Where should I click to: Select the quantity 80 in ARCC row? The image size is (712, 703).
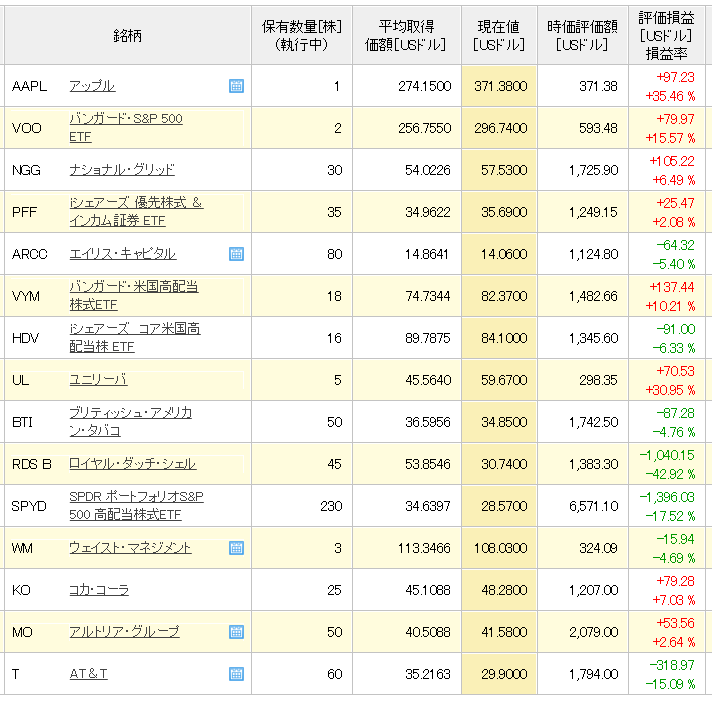(x=335, y=254)
